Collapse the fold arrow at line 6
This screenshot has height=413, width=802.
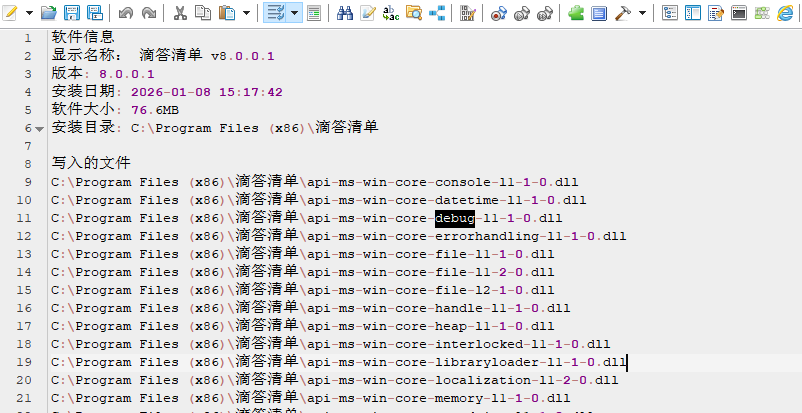click(39, 129)
